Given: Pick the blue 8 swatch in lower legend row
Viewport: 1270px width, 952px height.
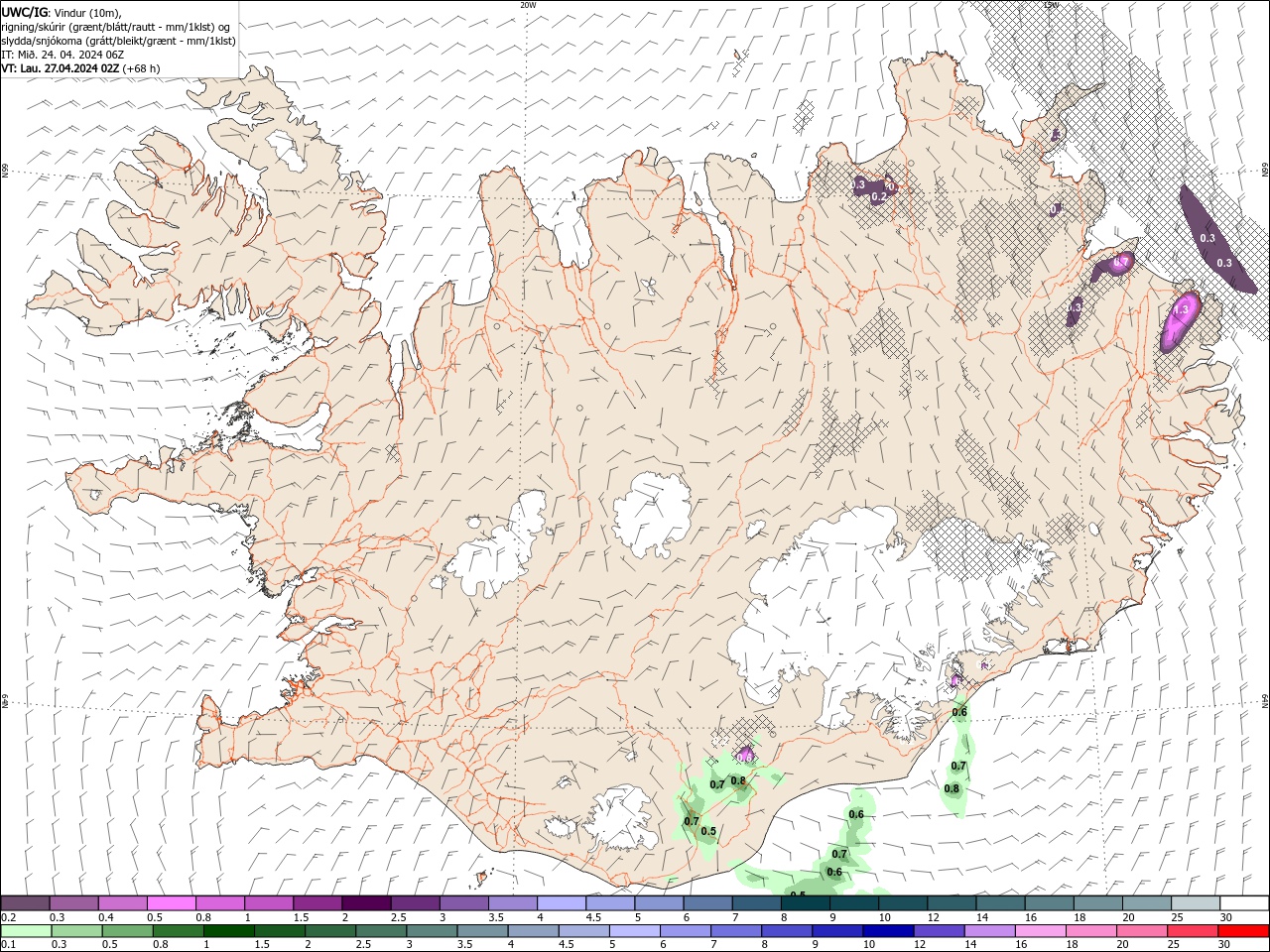Looking at the screenshot, I should pyautogui.click(x=787, y=931).
